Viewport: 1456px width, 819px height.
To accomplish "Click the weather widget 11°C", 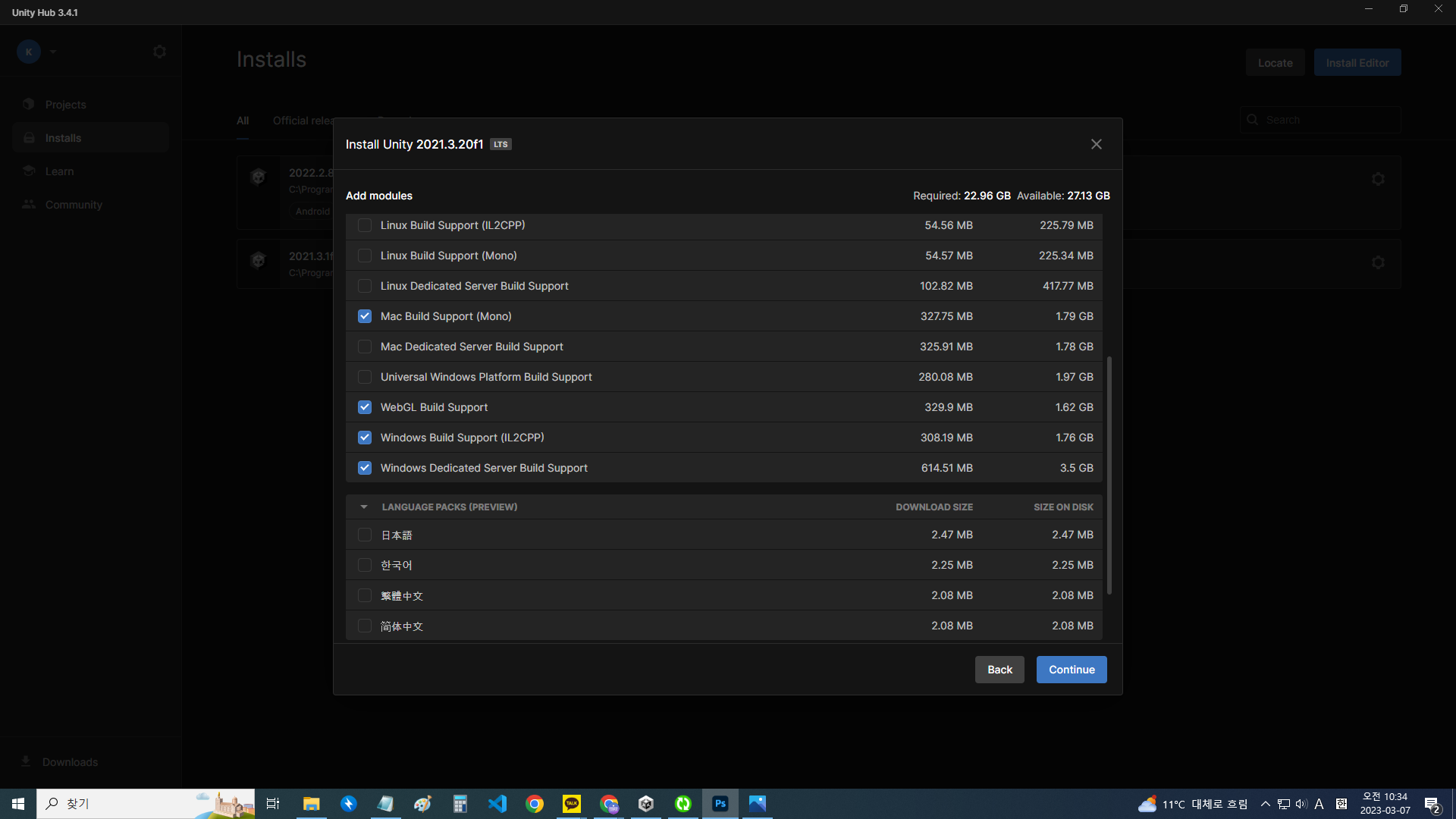I will coord(1193,804).
